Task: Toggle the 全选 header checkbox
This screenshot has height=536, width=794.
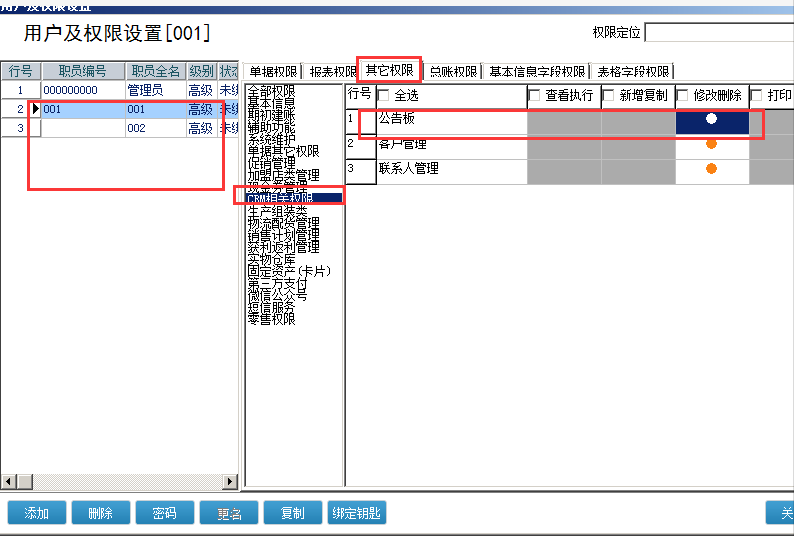Action: point(384,95)
